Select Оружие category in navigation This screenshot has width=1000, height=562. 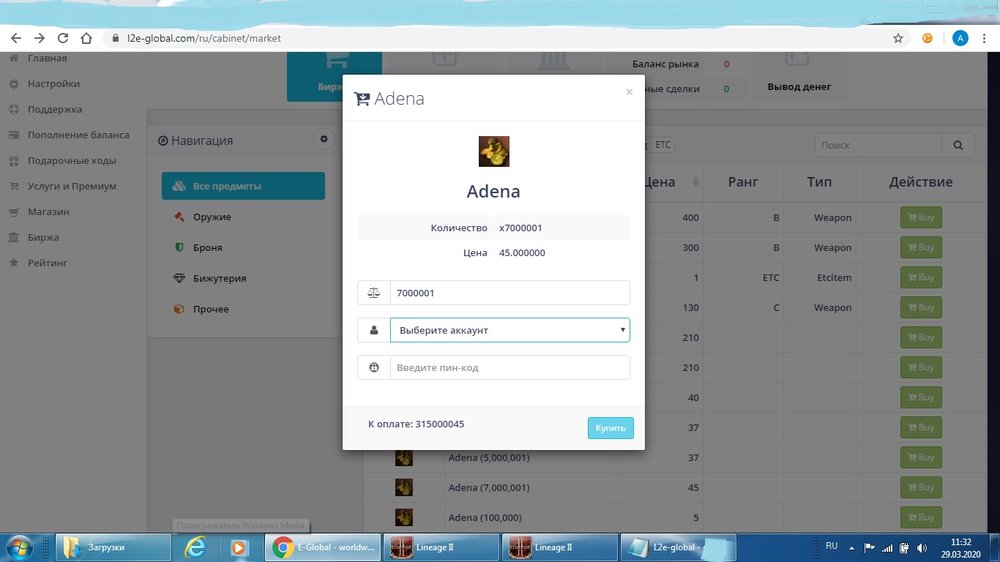(x=211, y=217)
